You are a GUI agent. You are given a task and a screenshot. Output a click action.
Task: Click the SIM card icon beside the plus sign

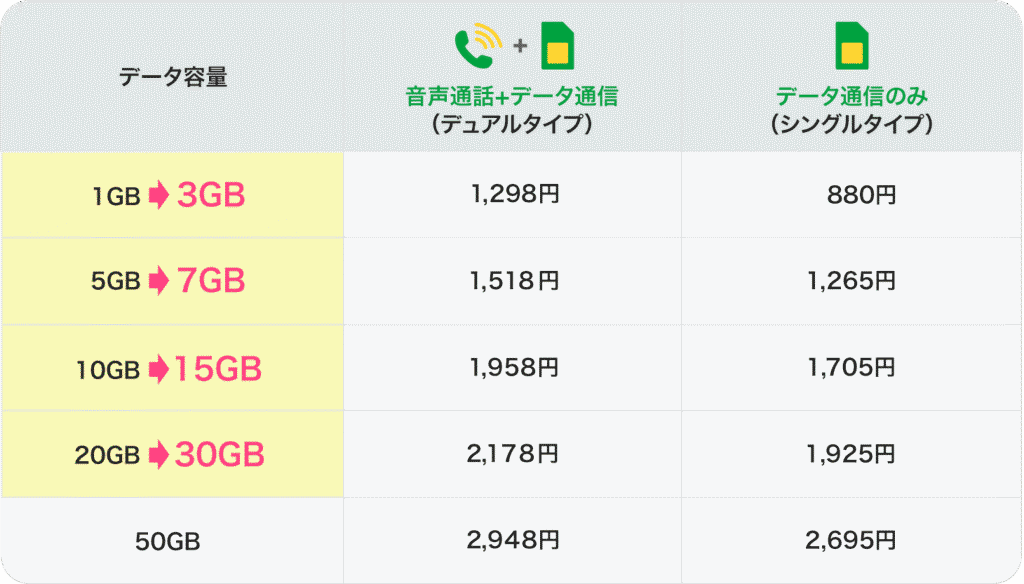coord(558,47)
